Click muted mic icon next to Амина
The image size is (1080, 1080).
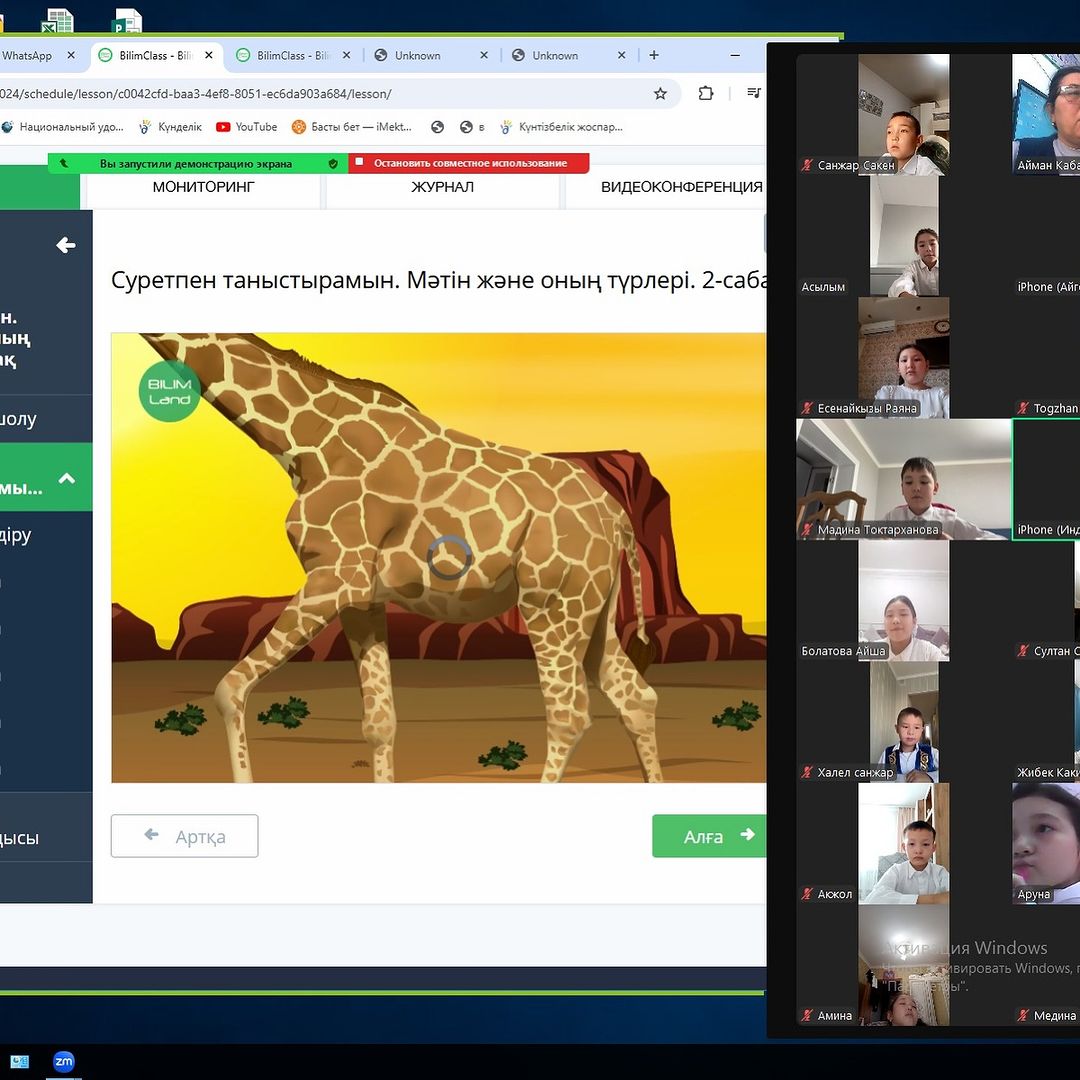click(x=807, y=1015)
